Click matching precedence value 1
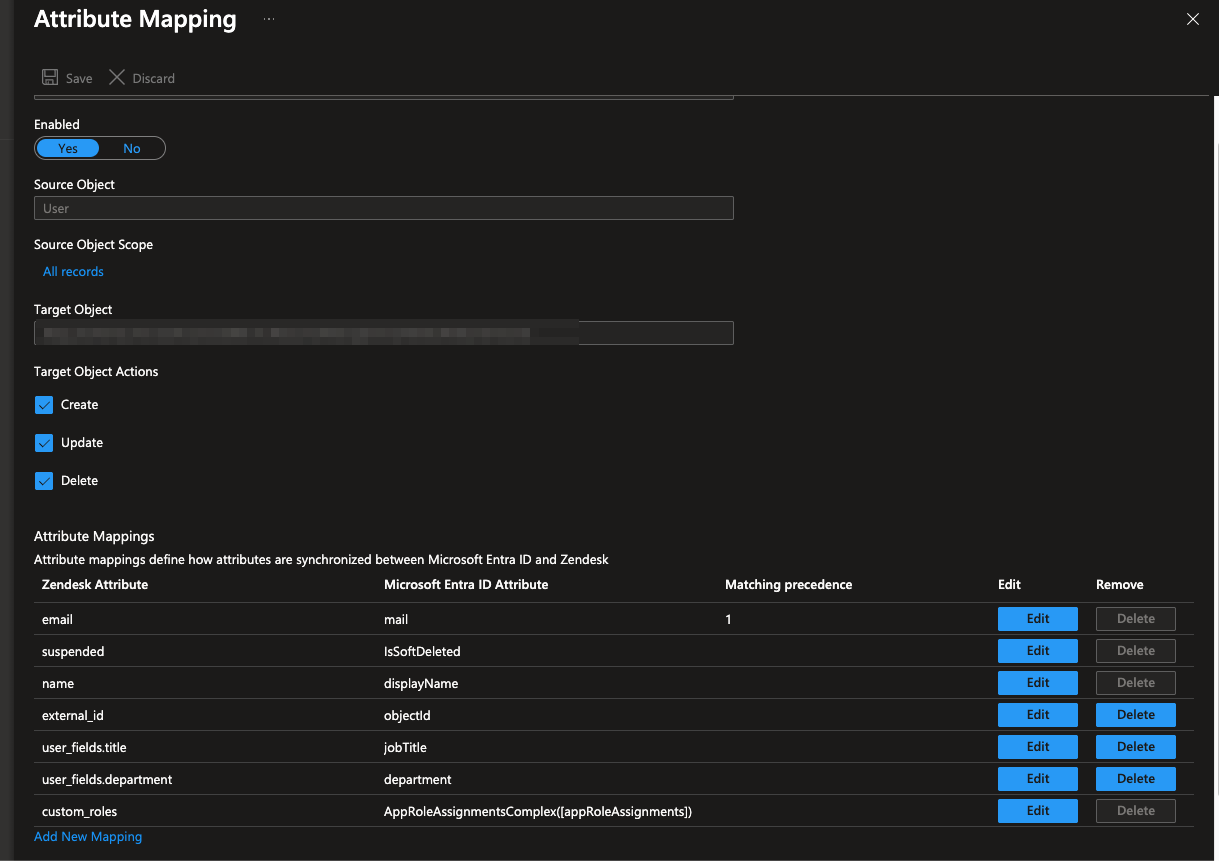Image resolution: width=1219 pixels, height=861 pixels. click(x=728, y=620)
